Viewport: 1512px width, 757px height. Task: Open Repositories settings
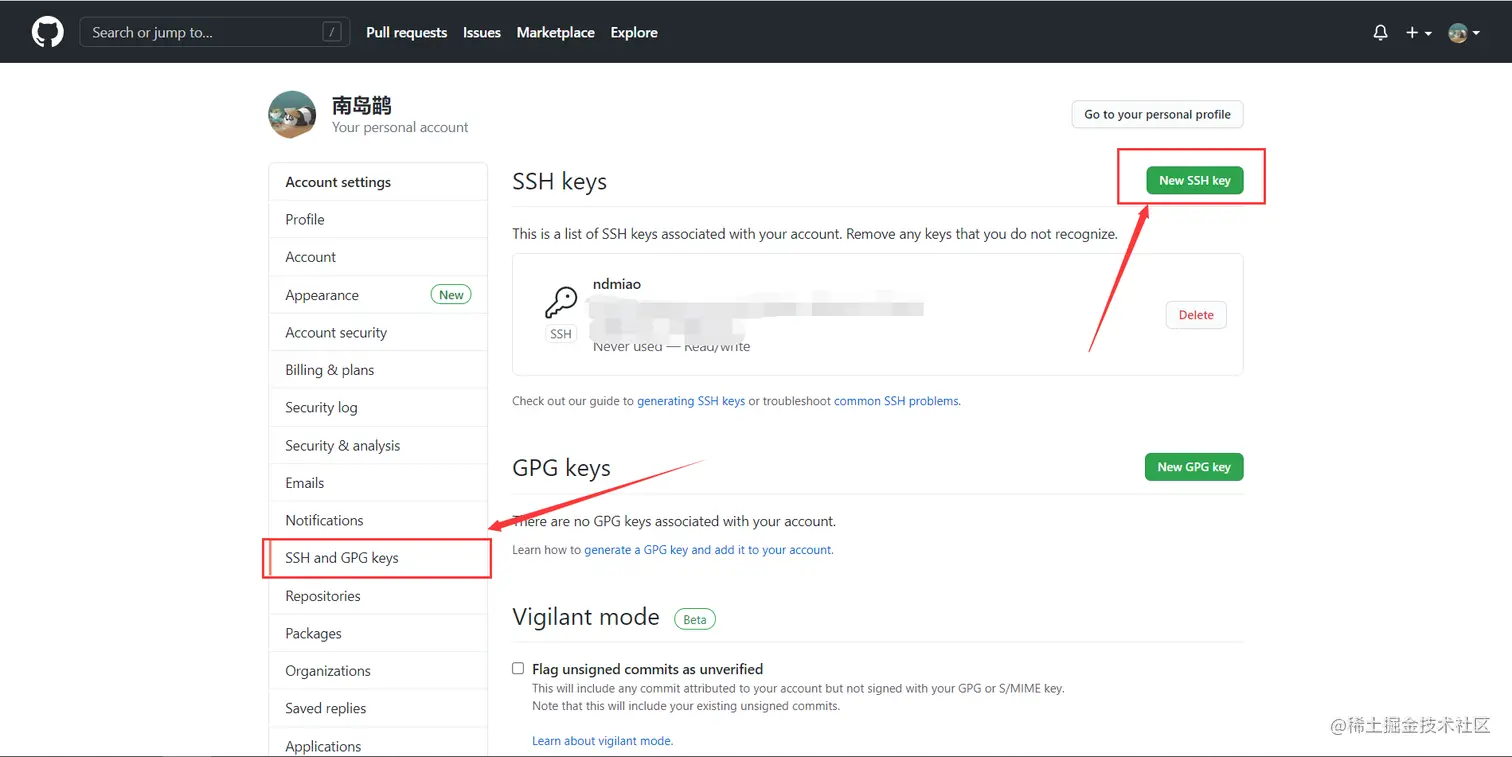[378, 596]
